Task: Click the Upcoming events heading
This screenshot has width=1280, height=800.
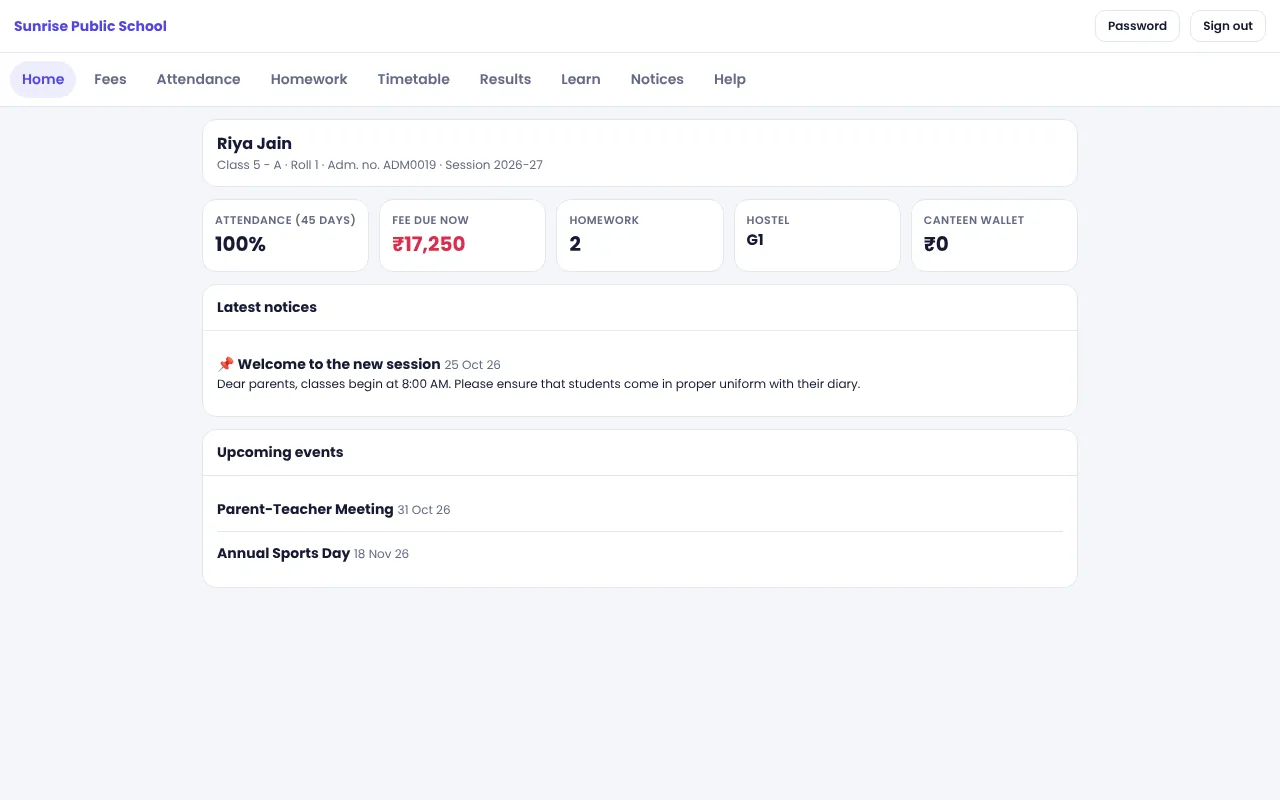Action: [x=280, y=452]
